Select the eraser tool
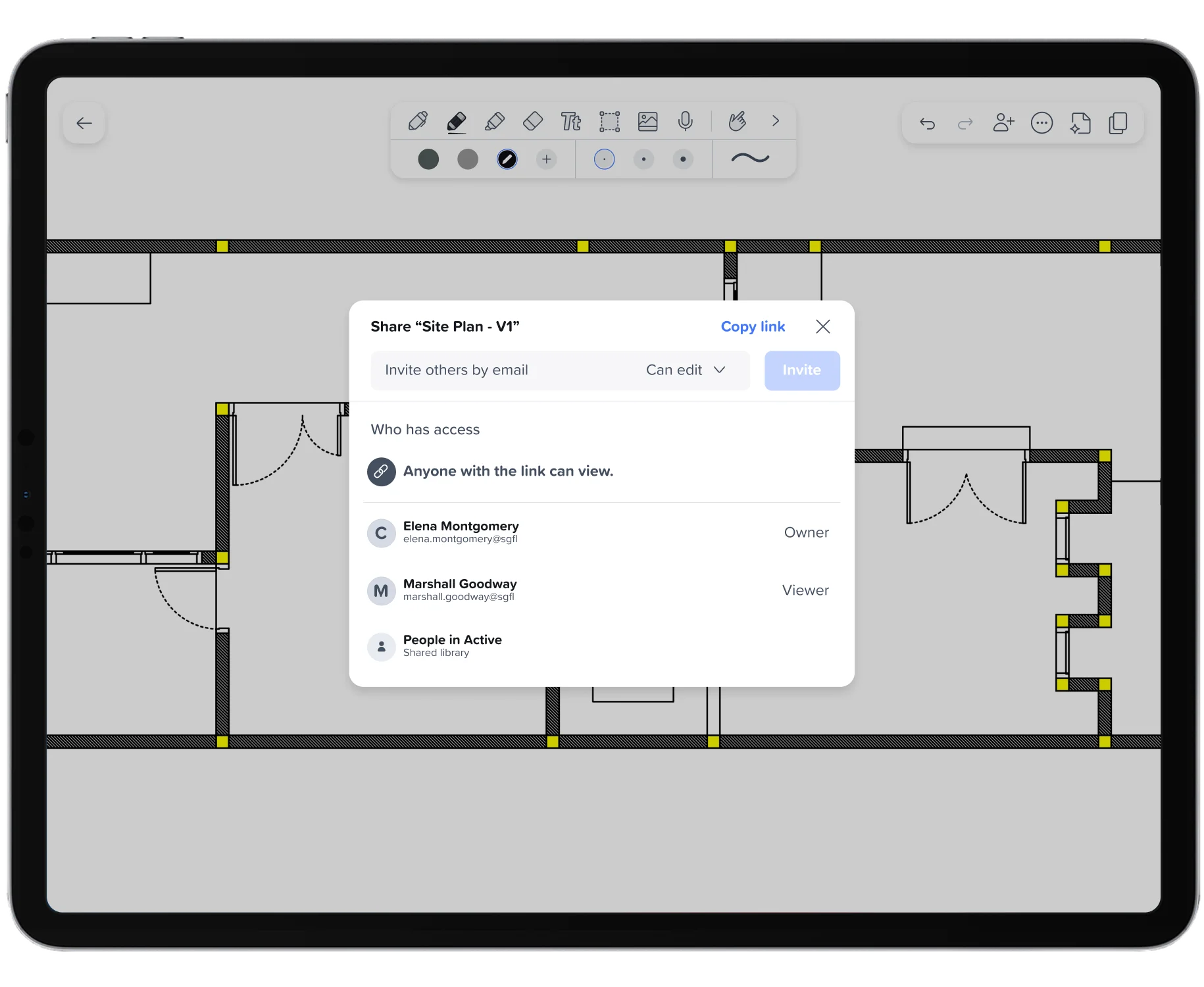The image size is (1204, 987). 533,122
